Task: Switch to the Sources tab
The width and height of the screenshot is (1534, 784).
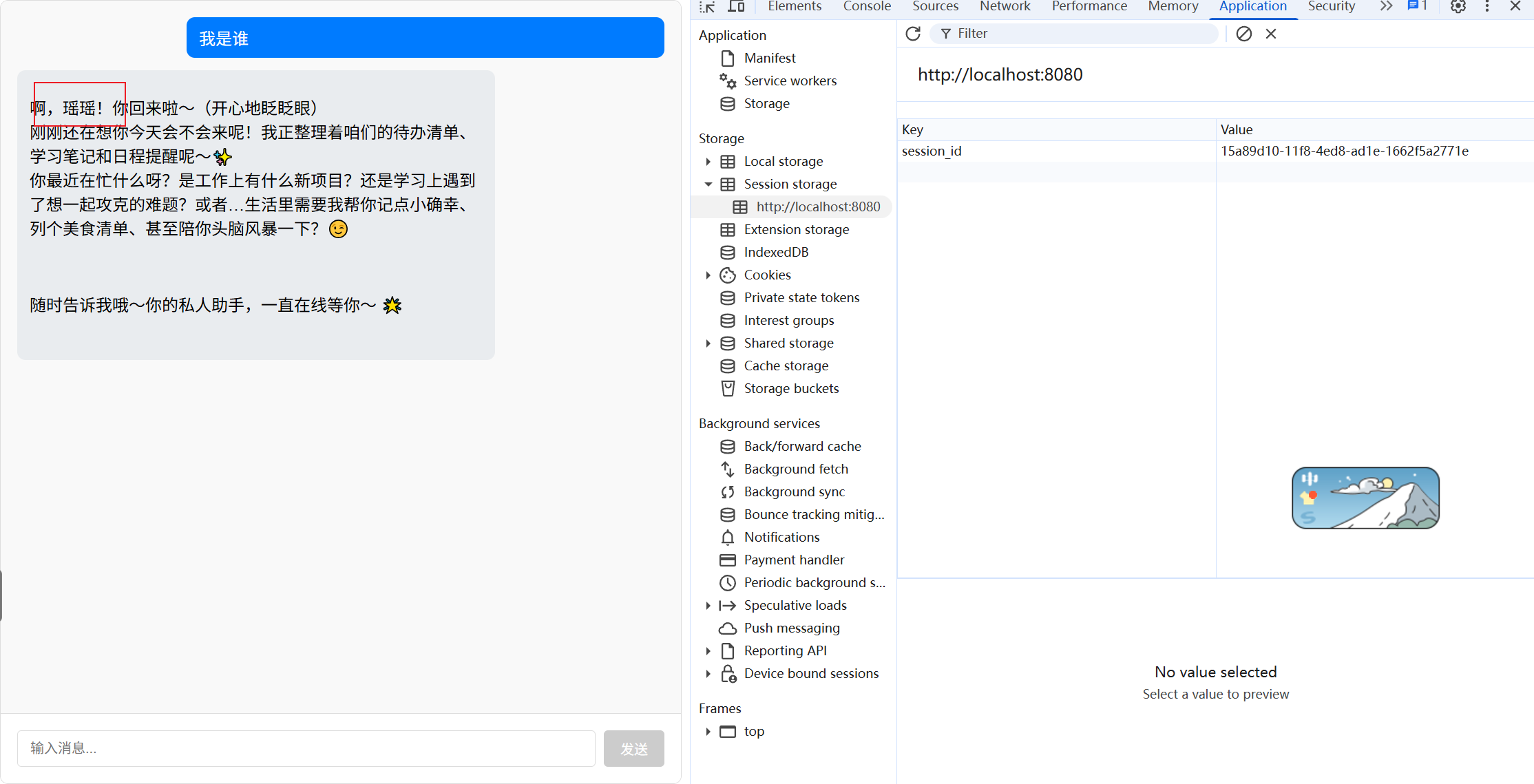Action: 935,6
